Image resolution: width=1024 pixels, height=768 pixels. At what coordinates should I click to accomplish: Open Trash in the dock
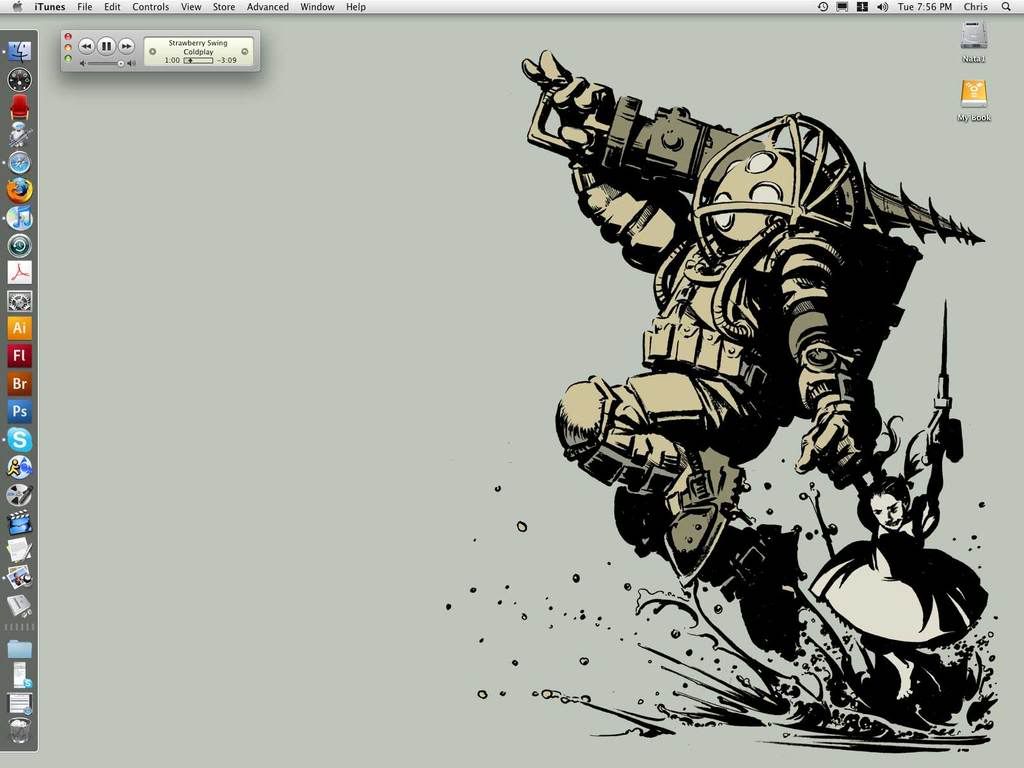[20, 731]
